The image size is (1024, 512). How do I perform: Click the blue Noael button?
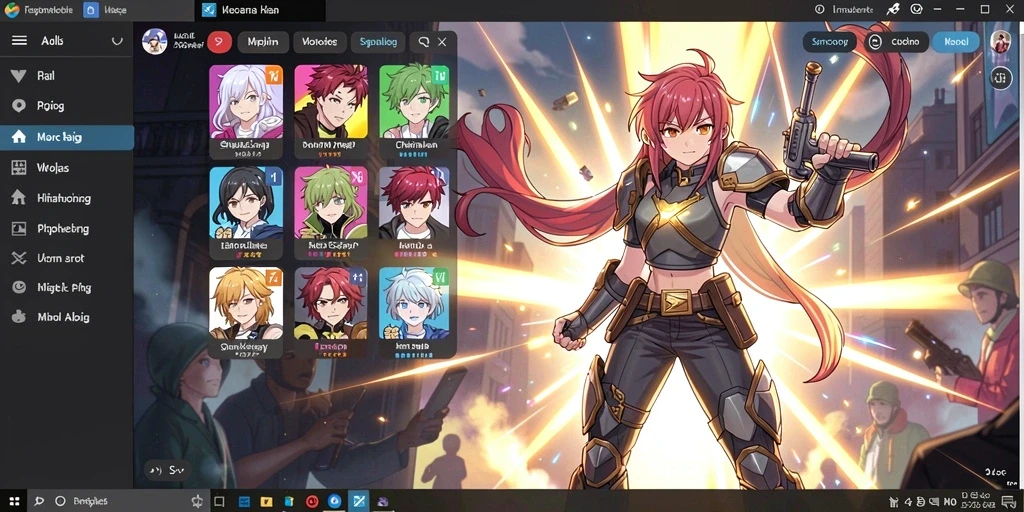coord(956,42)
